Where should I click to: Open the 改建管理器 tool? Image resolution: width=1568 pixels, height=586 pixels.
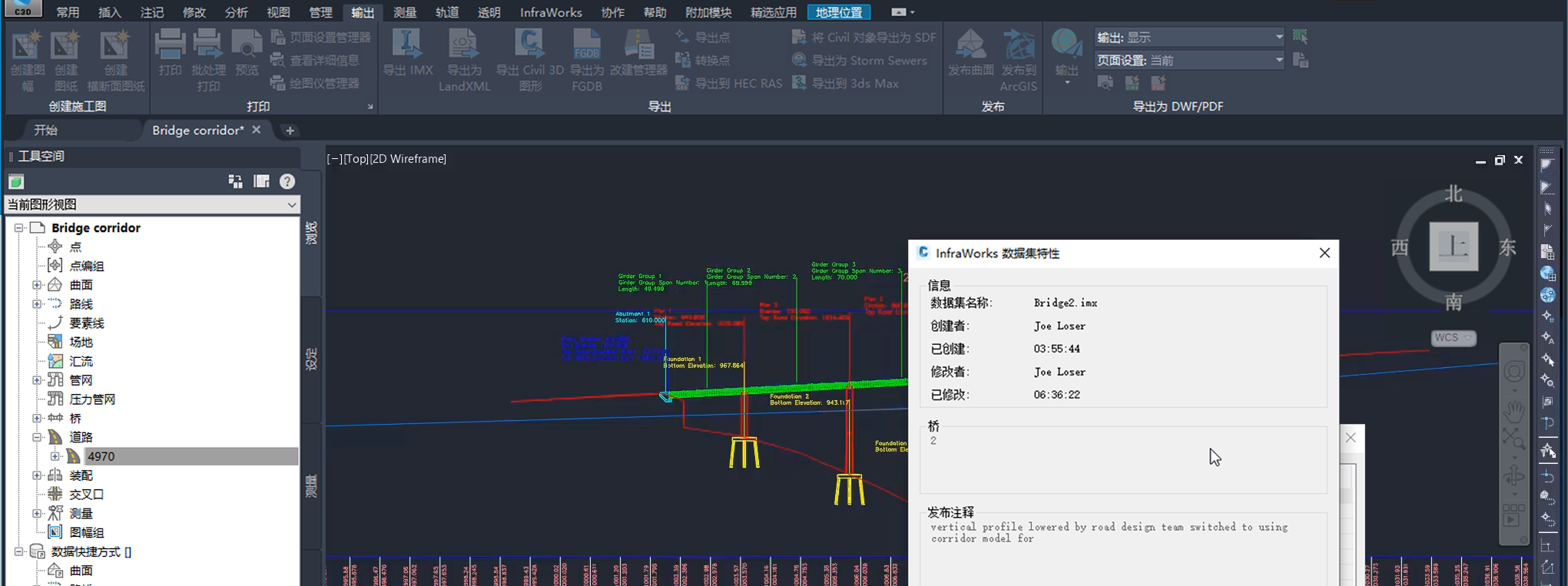(638, 52)
